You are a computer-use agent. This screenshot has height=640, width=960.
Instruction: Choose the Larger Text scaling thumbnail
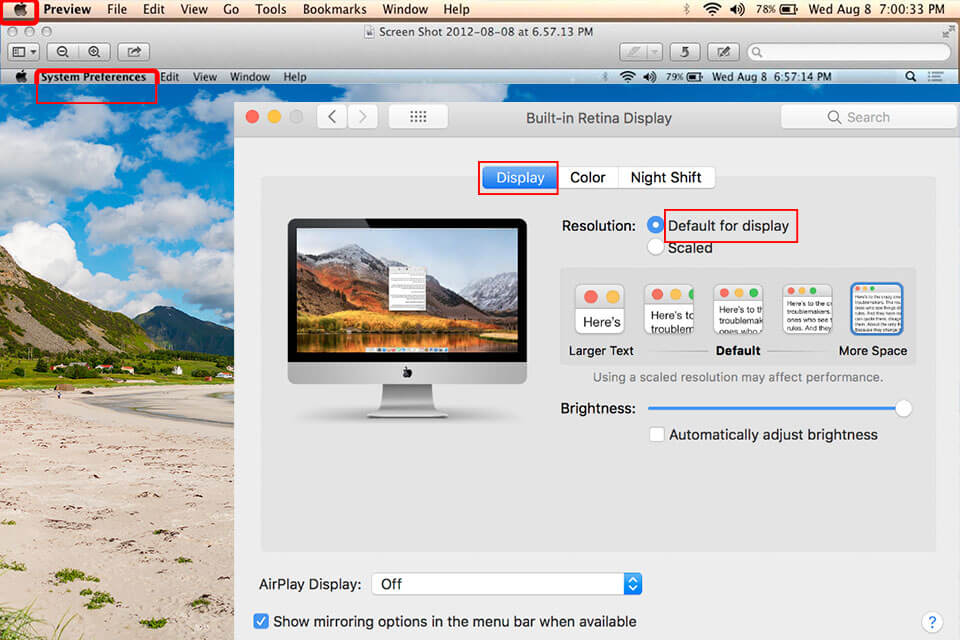click(600, 309)
